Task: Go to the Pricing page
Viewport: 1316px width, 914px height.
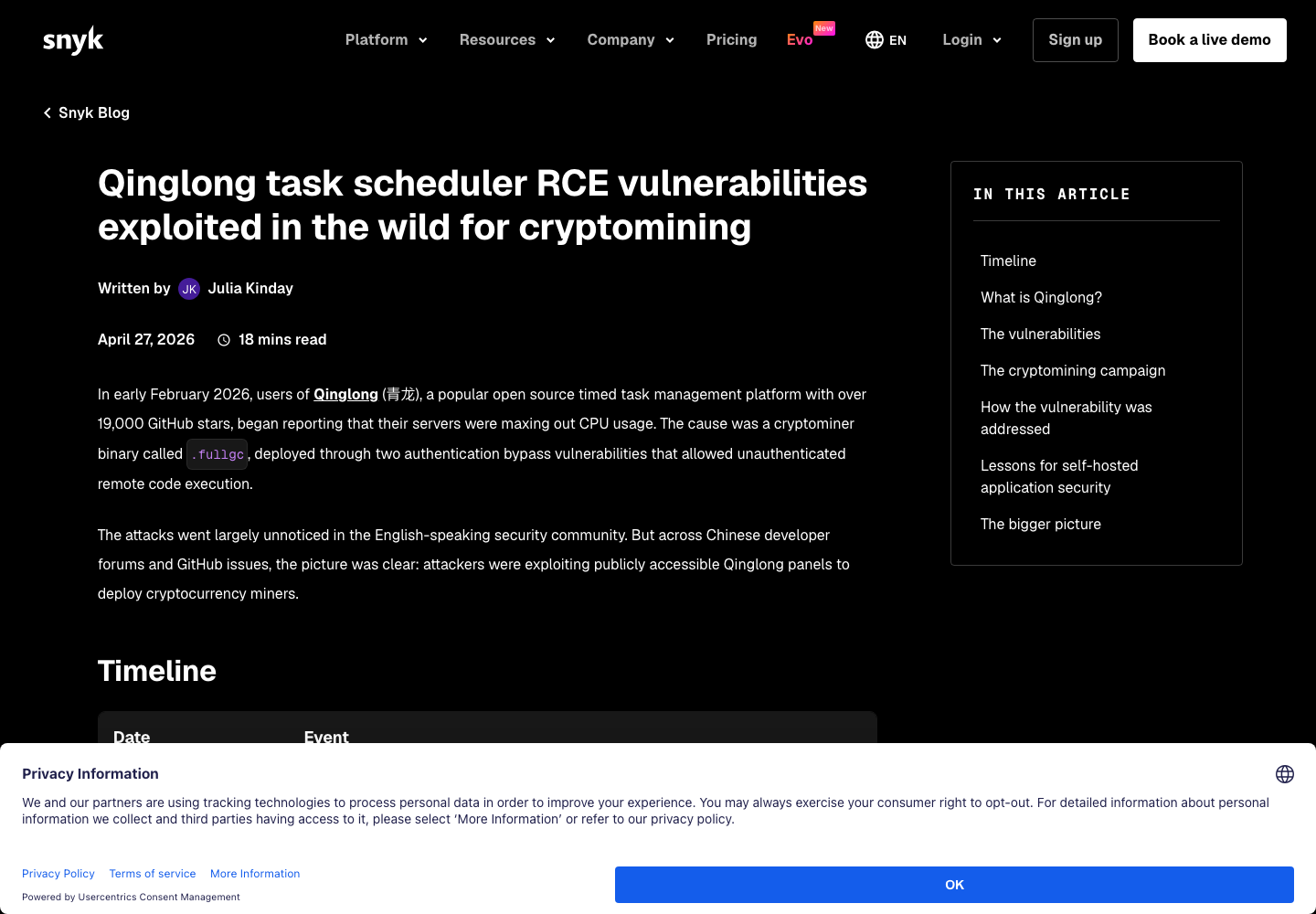Action: tap(732, 40)
